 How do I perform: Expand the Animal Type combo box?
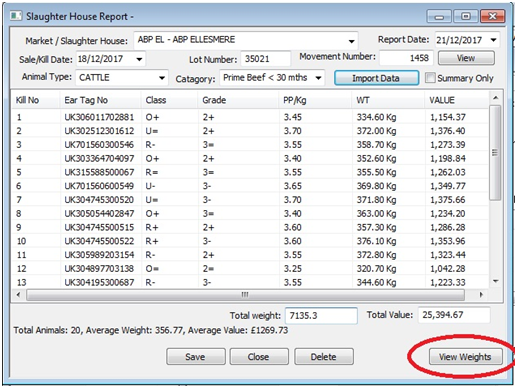click(x=162, y=78)
